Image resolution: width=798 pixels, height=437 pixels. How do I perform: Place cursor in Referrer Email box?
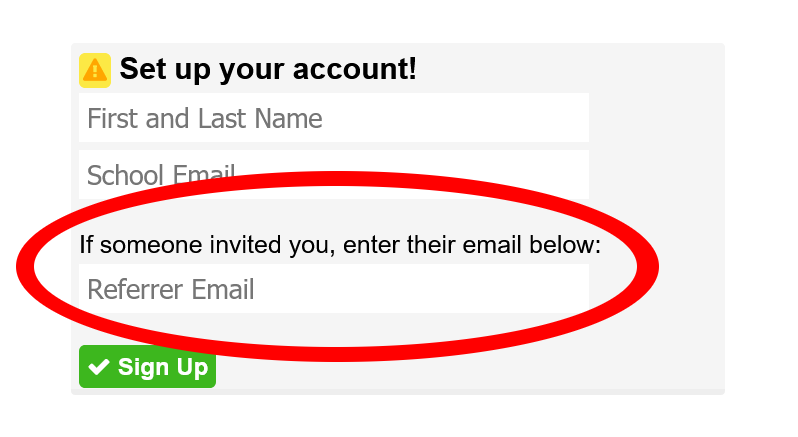tap(333, 288)
